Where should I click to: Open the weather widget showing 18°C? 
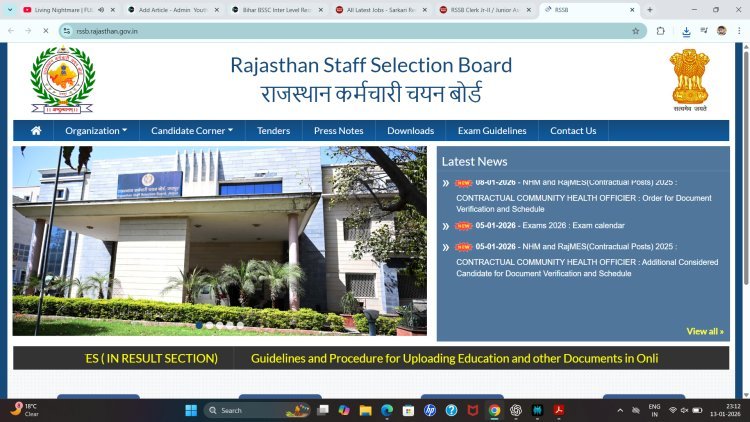(25, 410)
